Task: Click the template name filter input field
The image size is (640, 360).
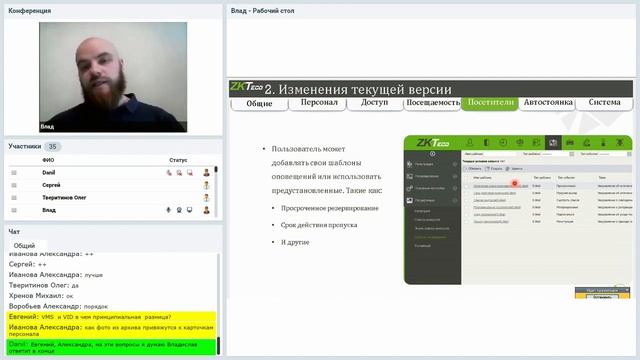Action: pyautogui.click(x=489, y=154)
